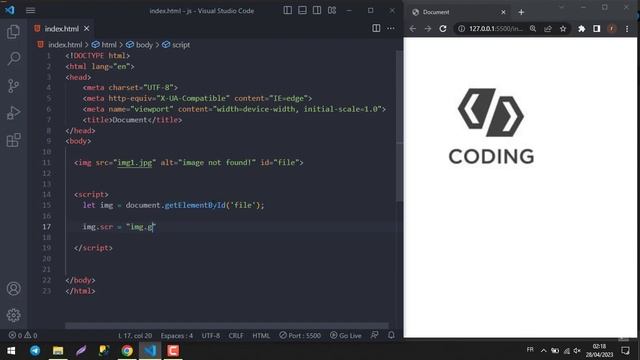Click the line and column status entry
Image resolution: width=640 pixels, height=360 pixels.
click(135, 336)
